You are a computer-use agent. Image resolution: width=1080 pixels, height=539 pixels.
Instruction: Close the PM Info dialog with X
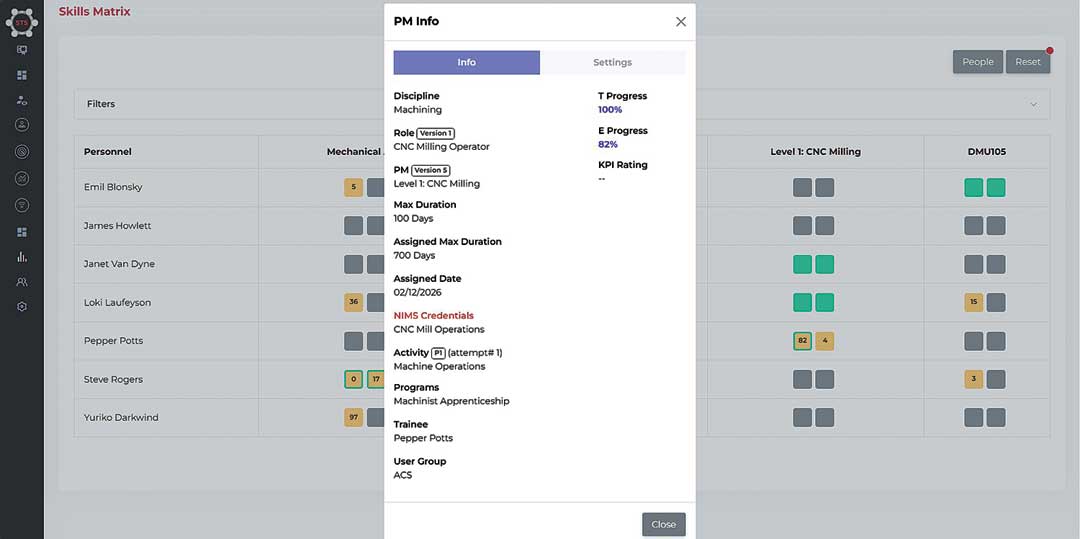[681, 21]
